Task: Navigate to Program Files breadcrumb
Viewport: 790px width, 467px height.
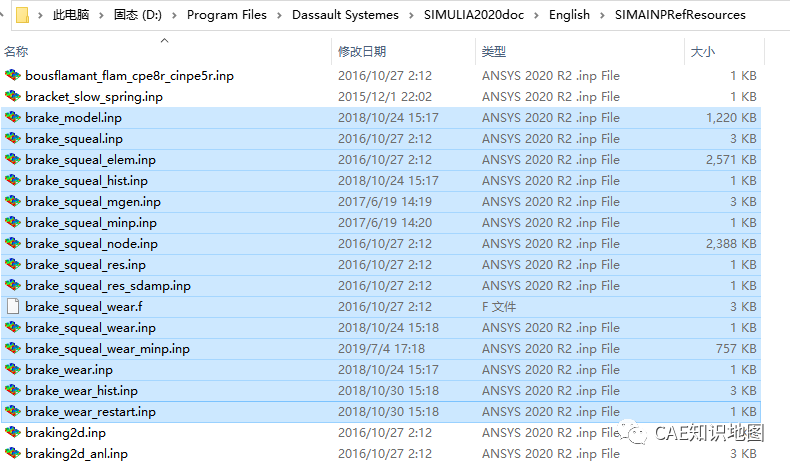Action: tap(227, 15)
